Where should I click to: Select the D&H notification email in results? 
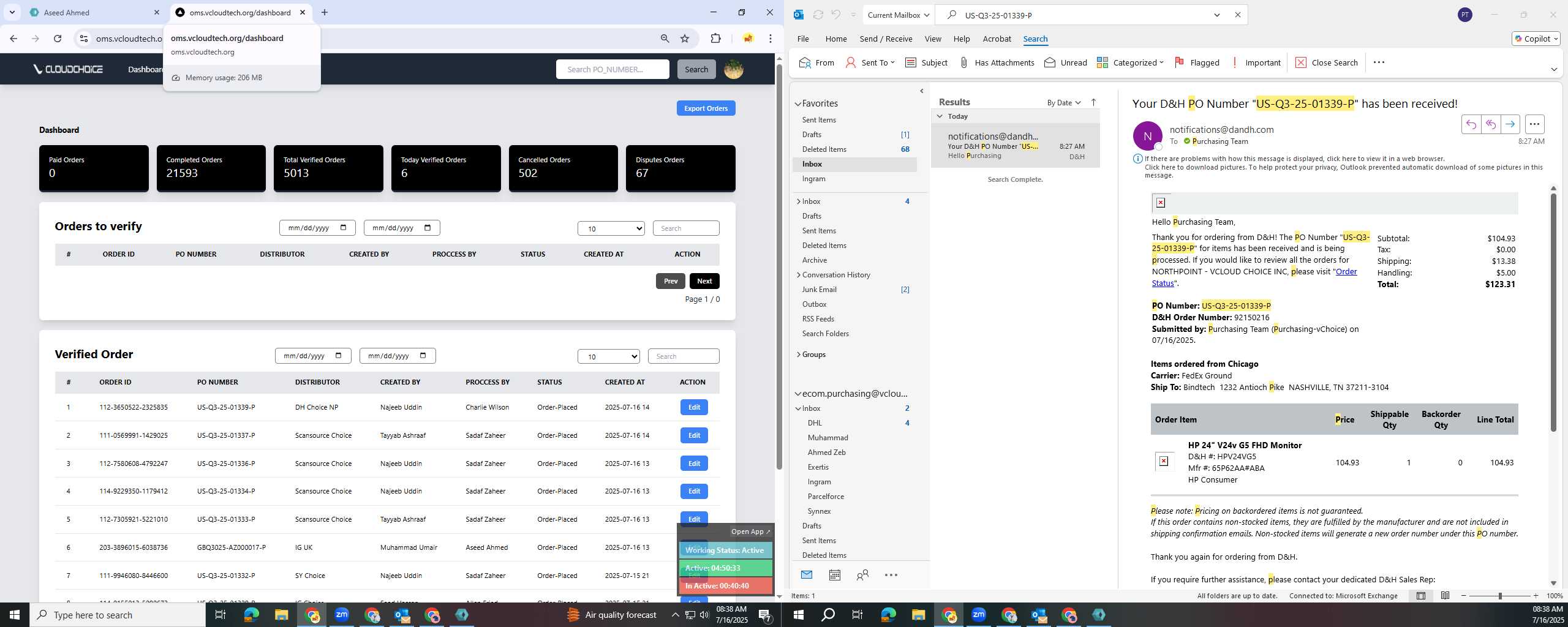[1015, 146]
